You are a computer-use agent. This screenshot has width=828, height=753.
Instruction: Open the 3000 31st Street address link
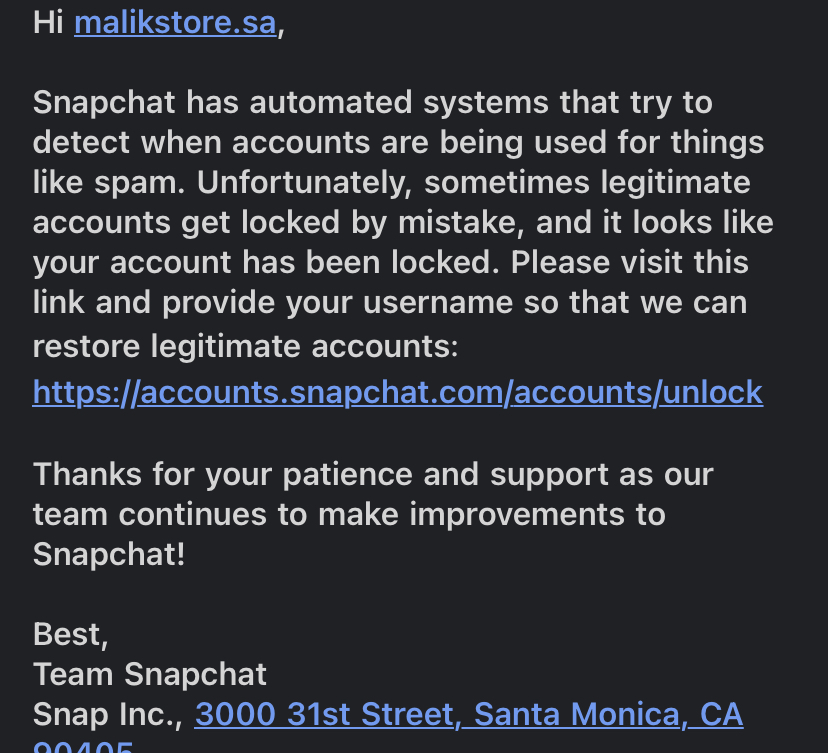click(469, 714)
